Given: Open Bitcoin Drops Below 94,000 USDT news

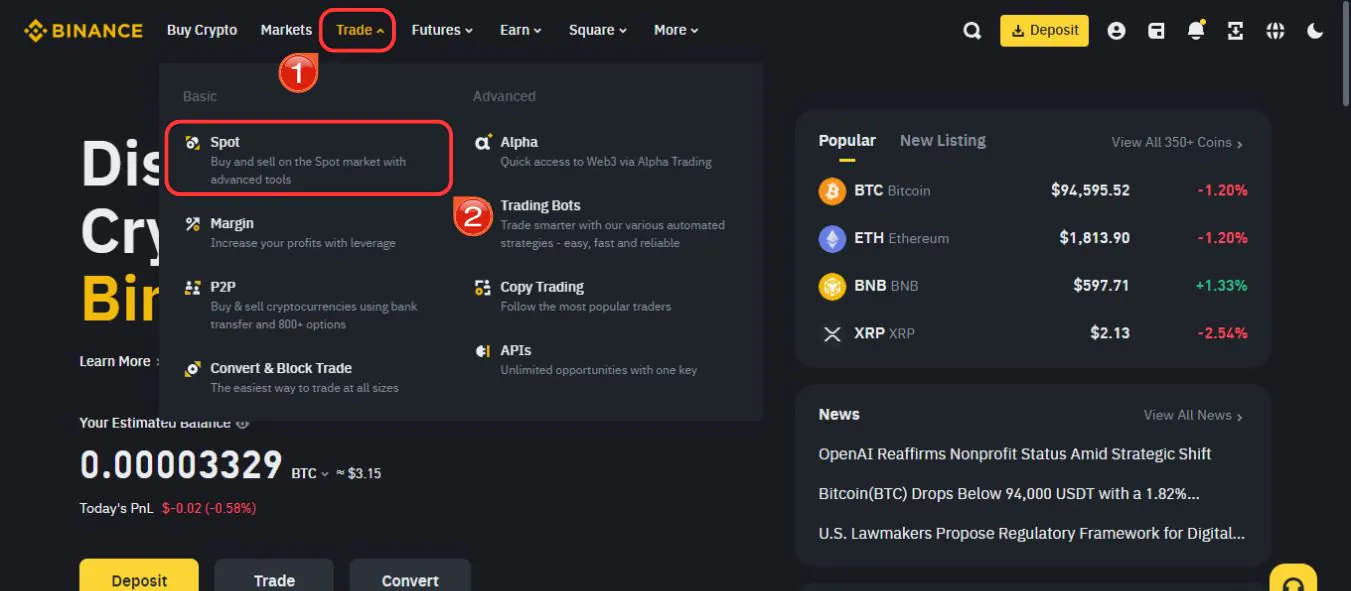Looking at the screenshot, I should [x=1009, y=494].
